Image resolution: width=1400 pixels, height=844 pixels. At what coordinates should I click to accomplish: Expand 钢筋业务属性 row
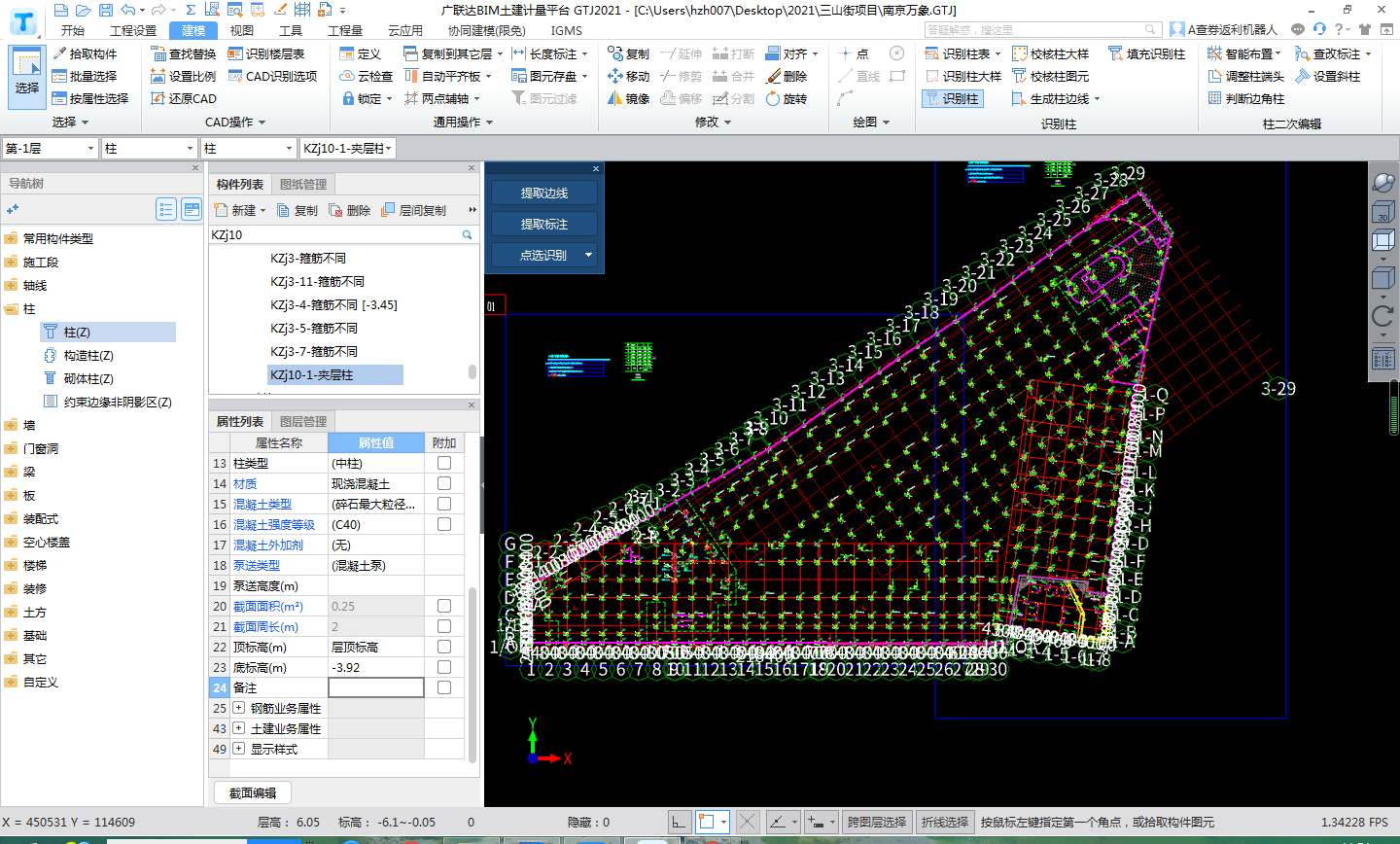tap(239, 708)
